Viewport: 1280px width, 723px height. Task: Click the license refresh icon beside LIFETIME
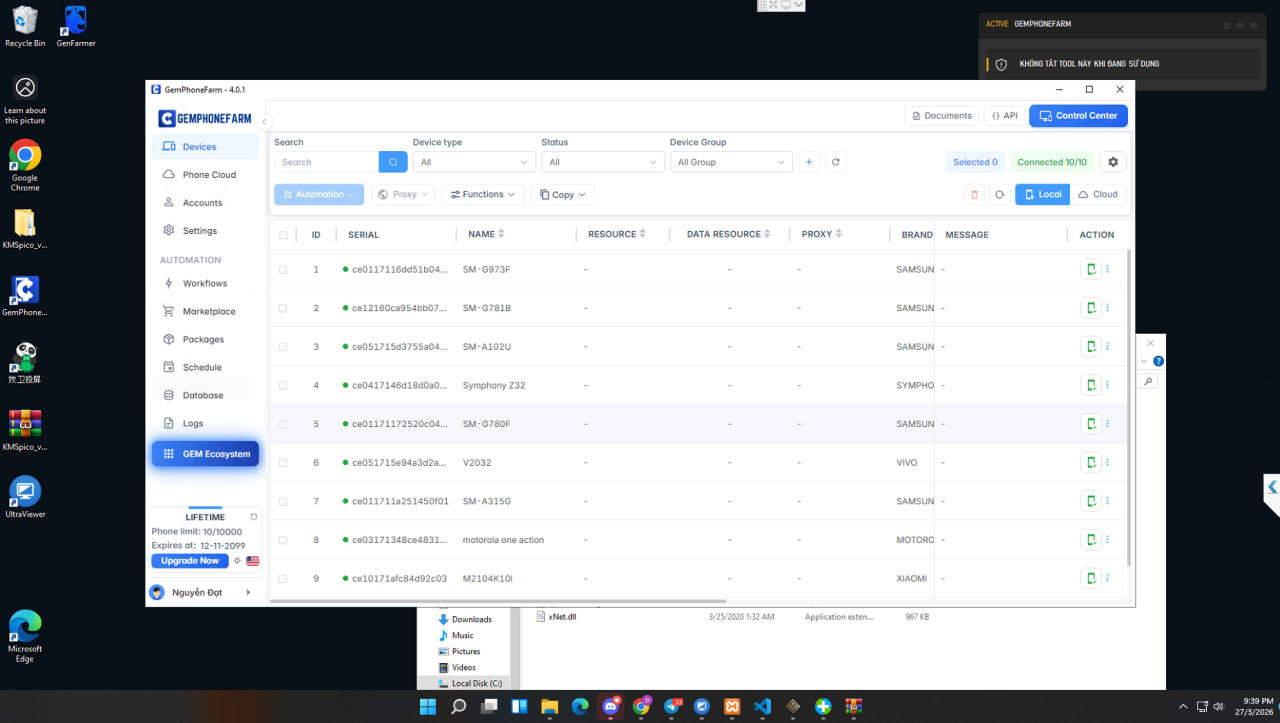pos(254,517)
